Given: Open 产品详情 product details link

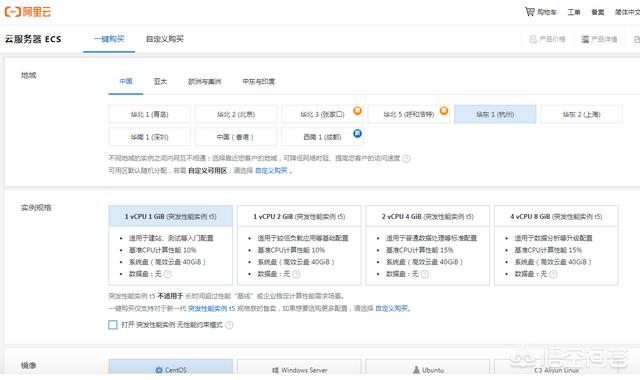Looking at the screenshot, I should (x=599, y=39).
